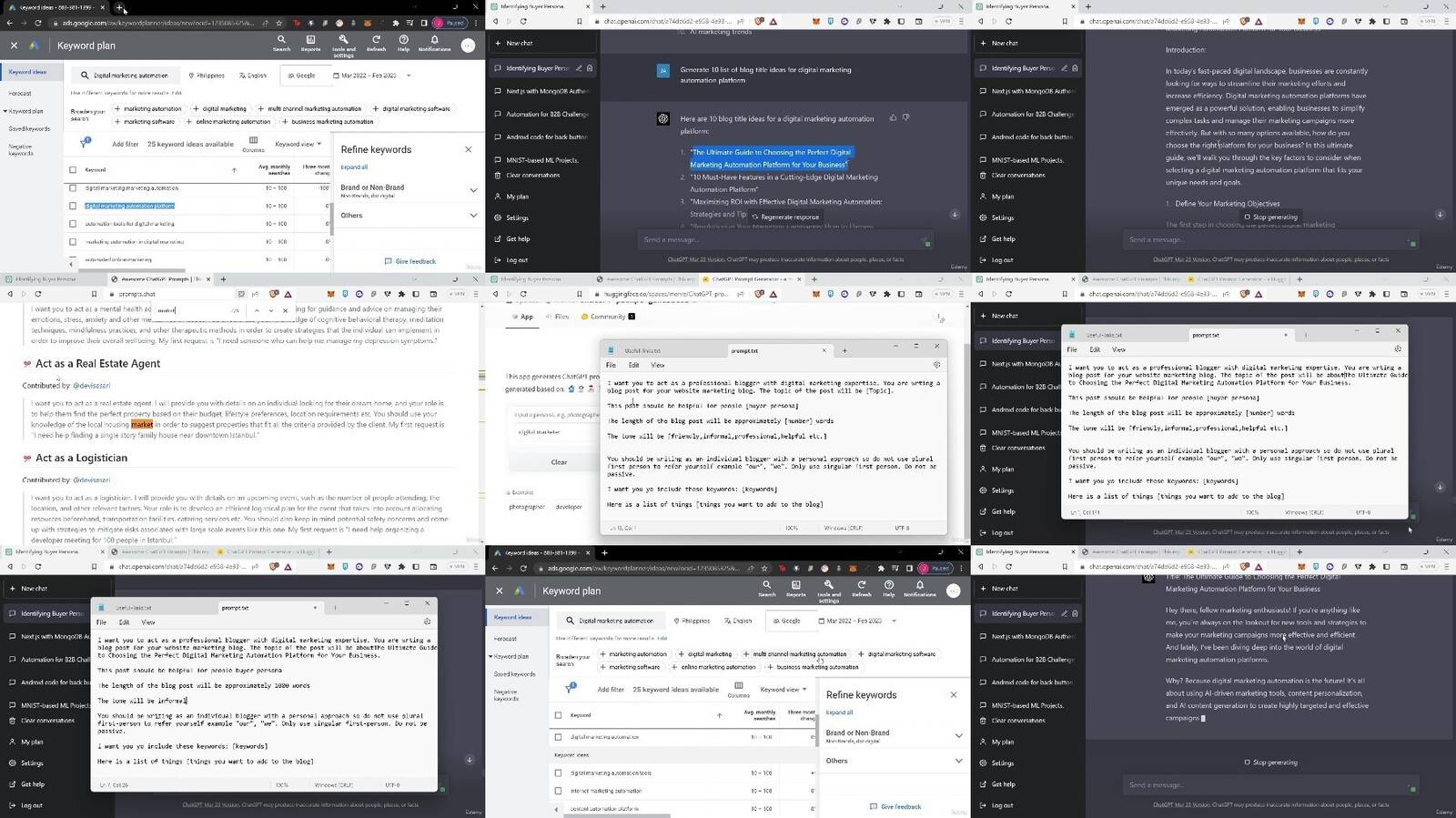Screen dimensions: 1456x818
Task: Click @devisasari under Act as a Real Estate Agent
Action: [92, 386]
